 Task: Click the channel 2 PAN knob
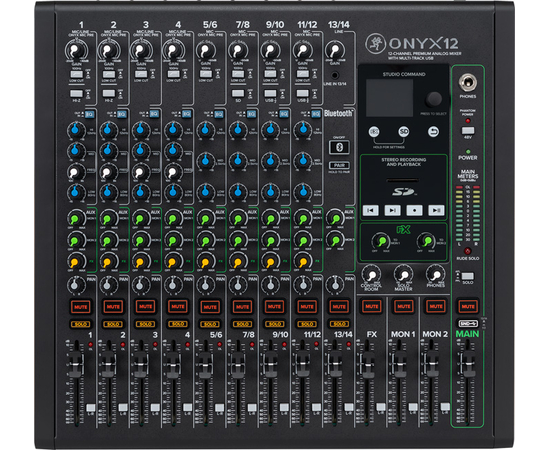[x=107, y=285]
